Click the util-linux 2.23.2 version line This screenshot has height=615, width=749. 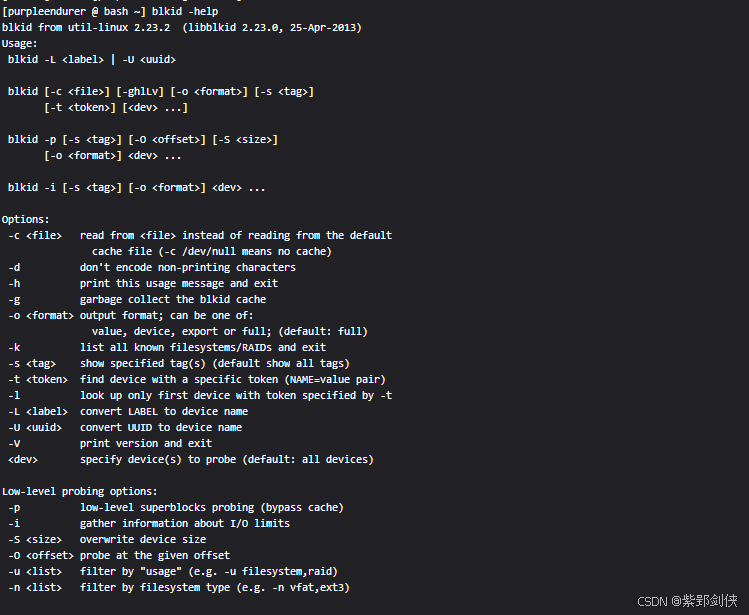pyautogui.click(x=182, y=27)
